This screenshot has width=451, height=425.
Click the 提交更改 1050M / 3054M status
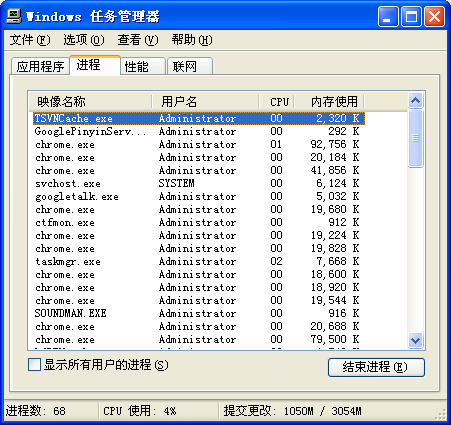pos(292,411)
